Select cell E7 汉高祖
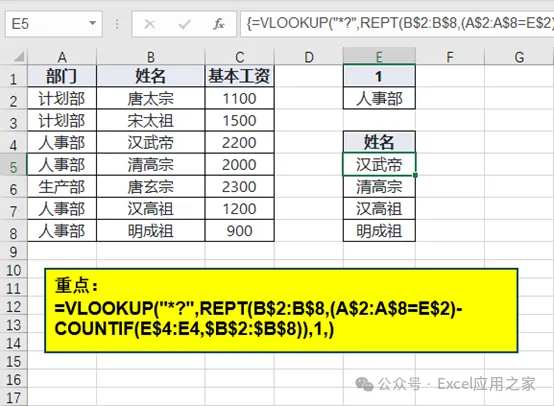 click(x=379, y=209)
